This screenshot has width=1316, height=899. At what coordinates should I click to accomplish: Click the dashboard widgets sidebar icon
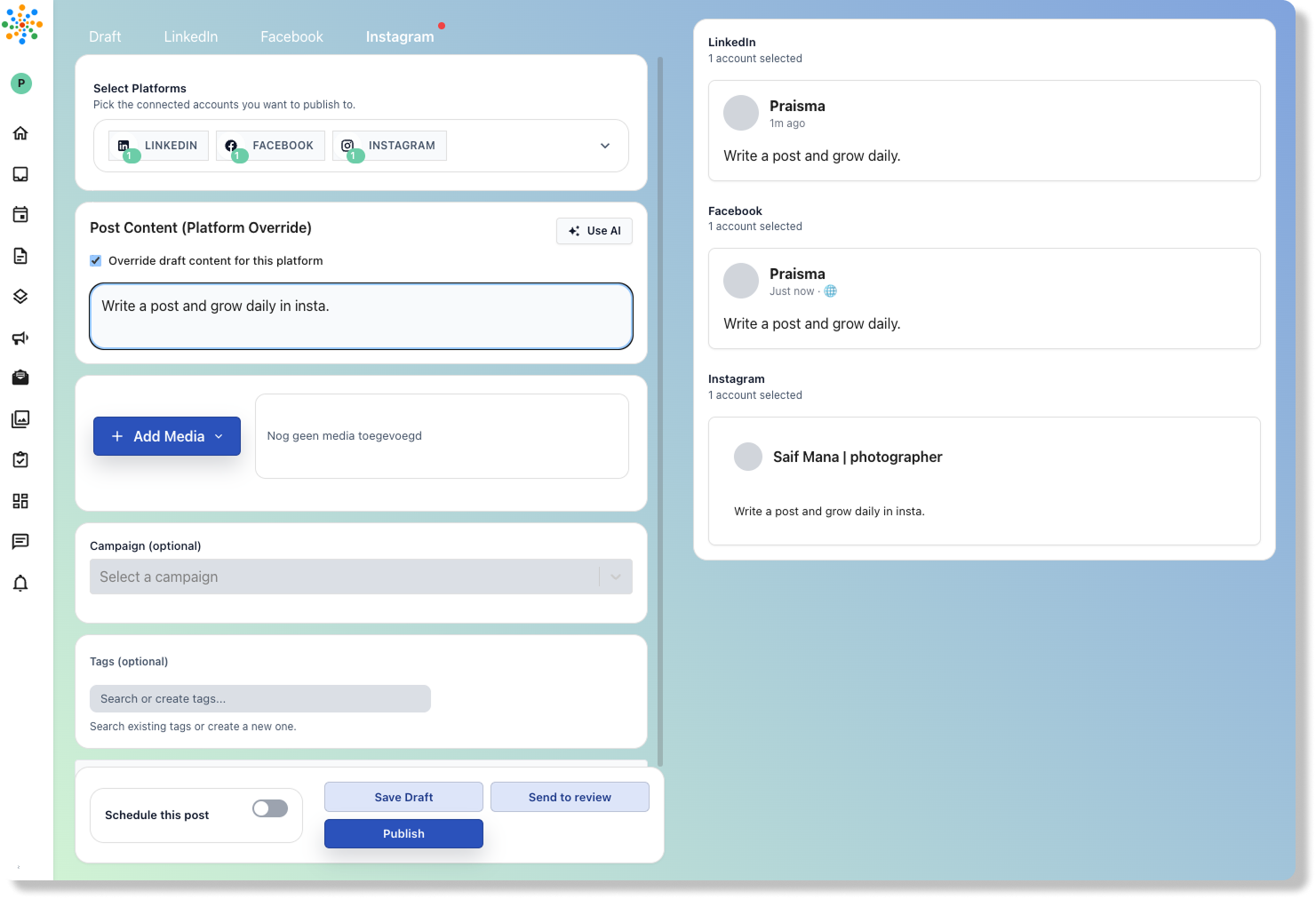click(x=20, y=501)
